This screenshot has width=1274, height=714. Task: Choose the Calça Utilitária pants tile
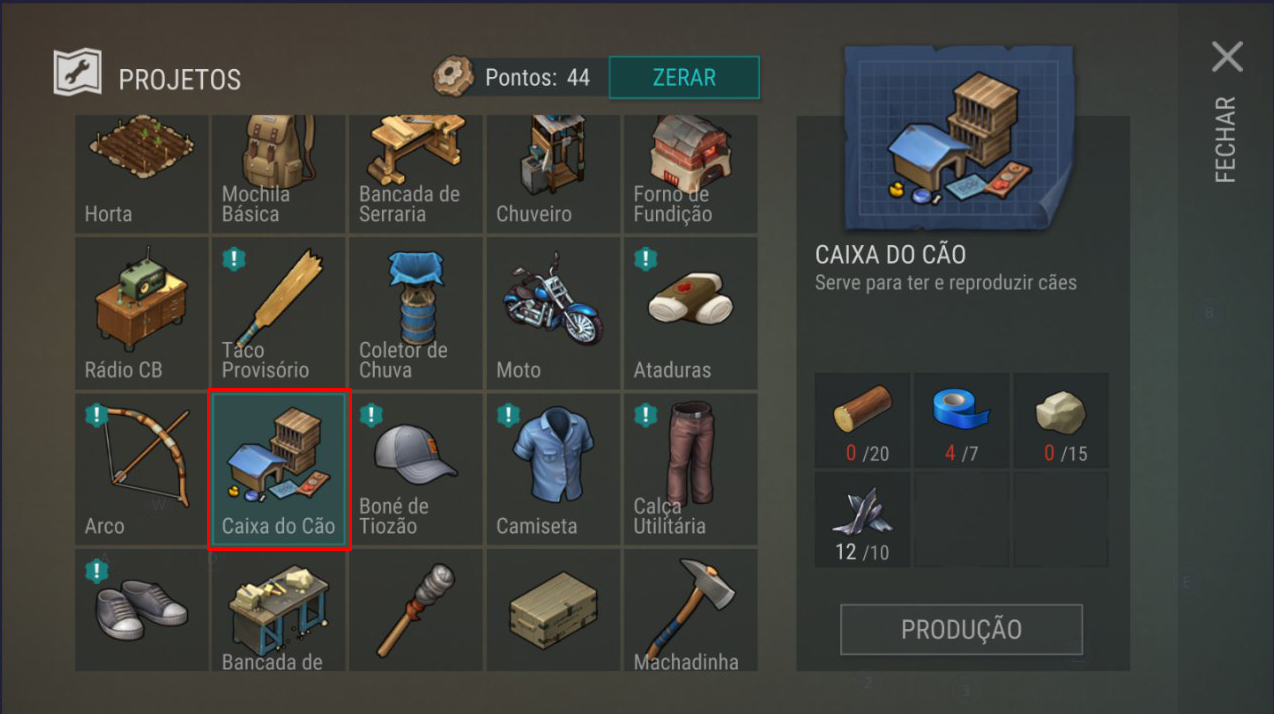point(690,468)
